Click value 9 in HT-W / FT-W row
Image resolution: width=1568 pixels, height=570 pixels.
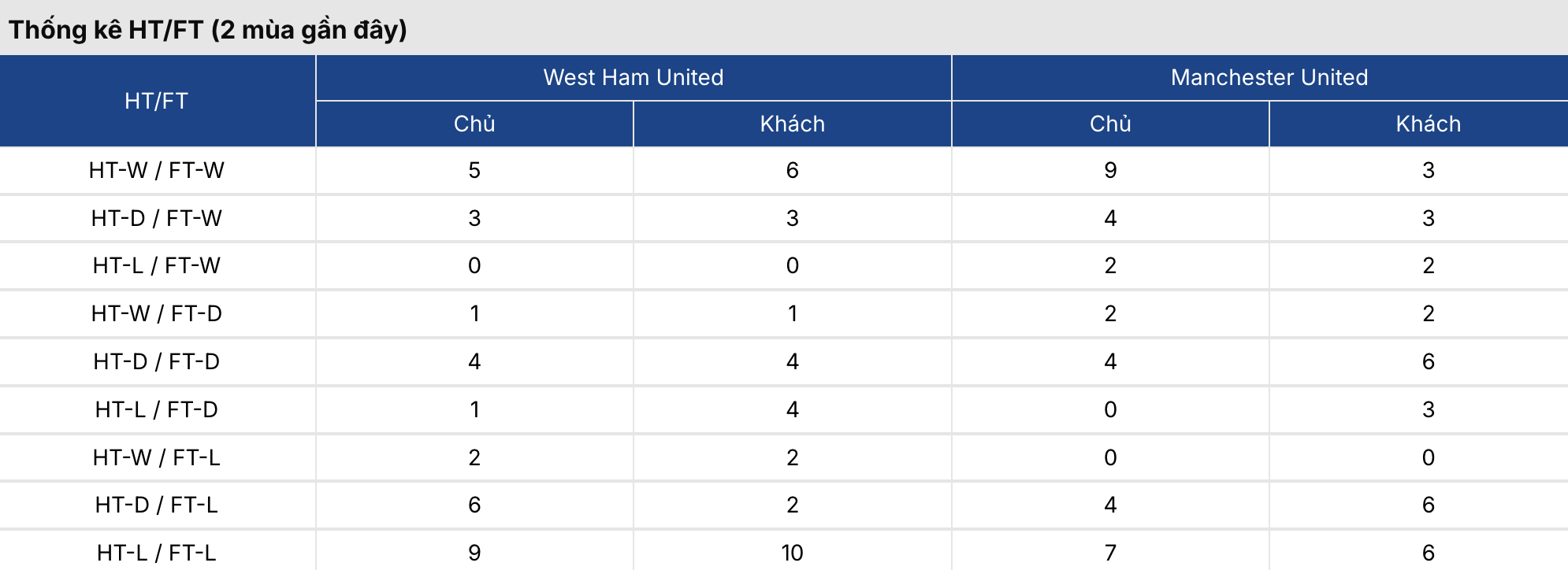pos(1110,170)
